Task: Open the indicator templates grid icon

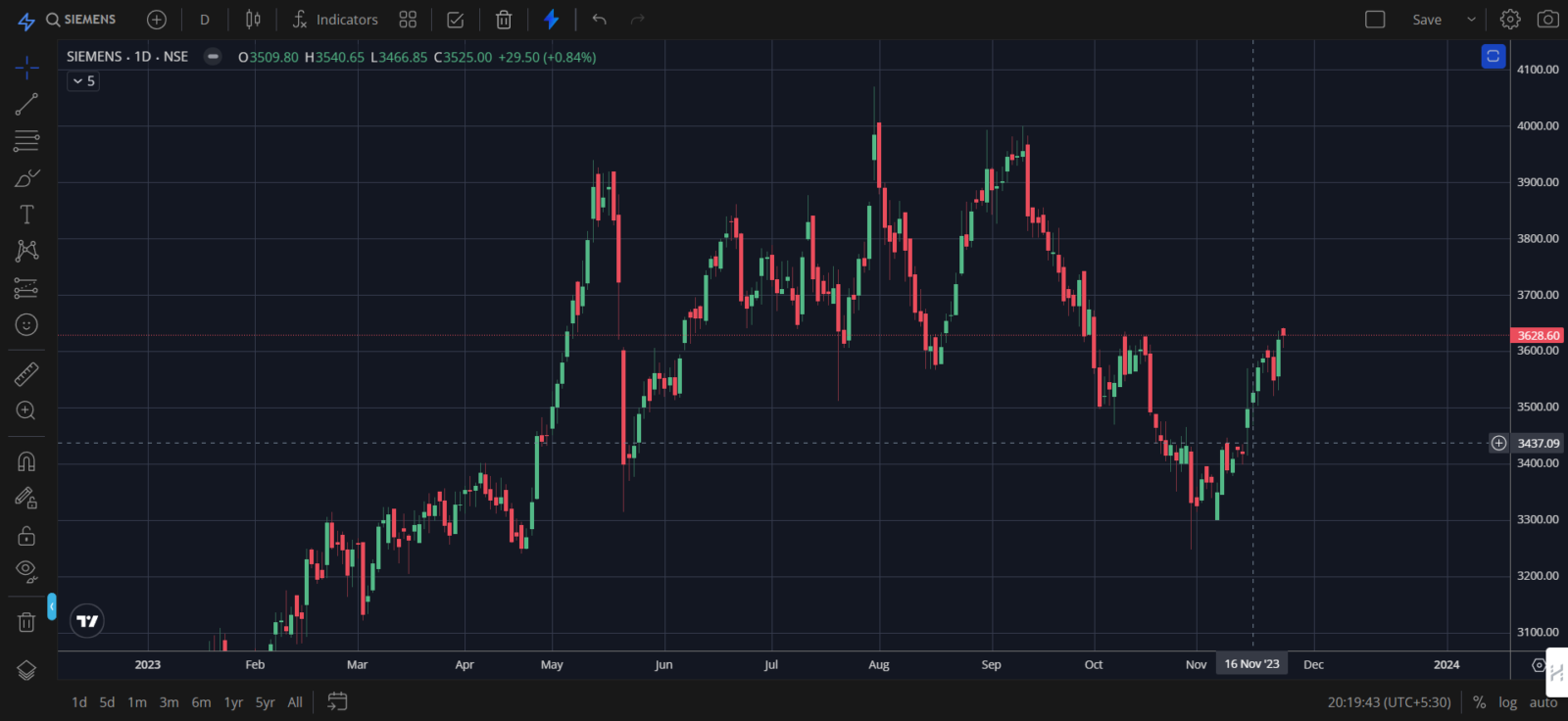Action: (x=408, y=20)
